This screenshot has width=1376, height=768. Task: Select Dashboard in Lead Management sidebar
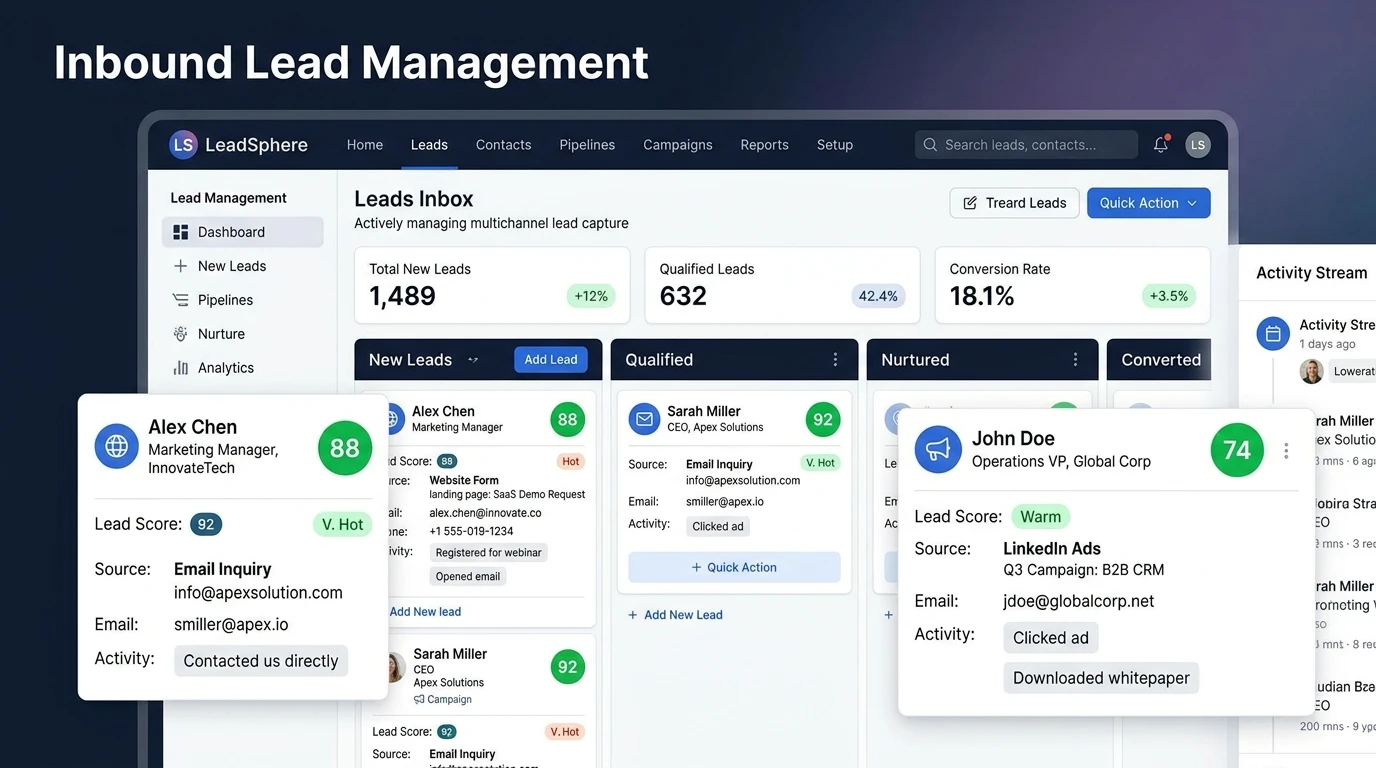[x=243, y=232]
